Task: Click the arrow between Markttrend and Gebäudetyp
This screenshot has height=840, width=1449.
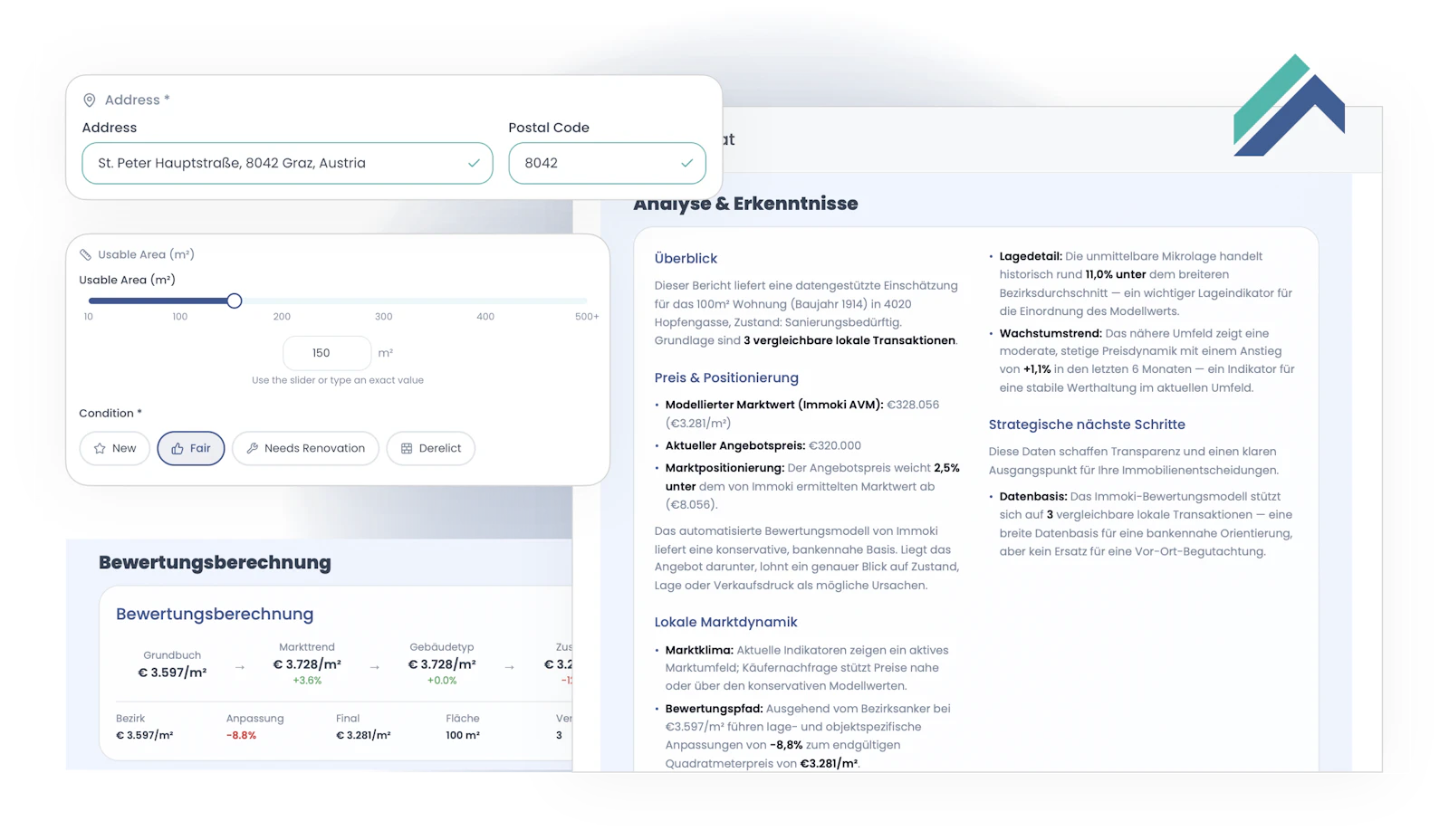Action: pyautogui.click(x=374, y=668)
